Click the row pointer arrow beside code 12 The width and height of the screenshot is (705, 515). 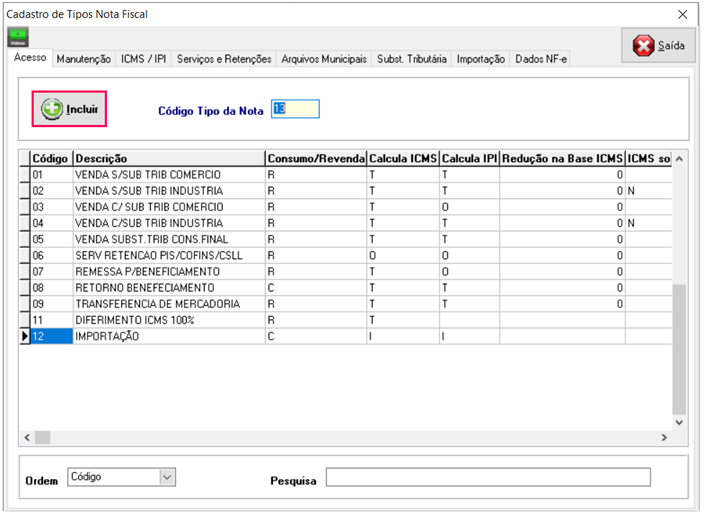[24, 337]
